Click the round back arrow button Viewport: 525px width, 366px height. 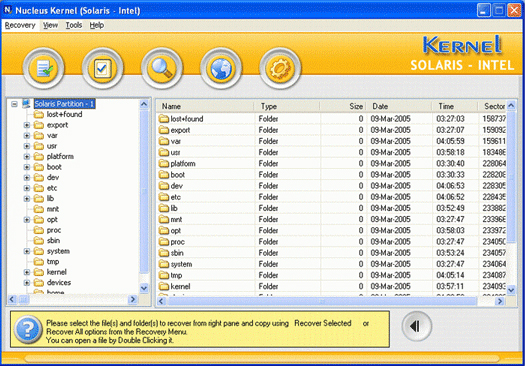(x=417, y=326)
